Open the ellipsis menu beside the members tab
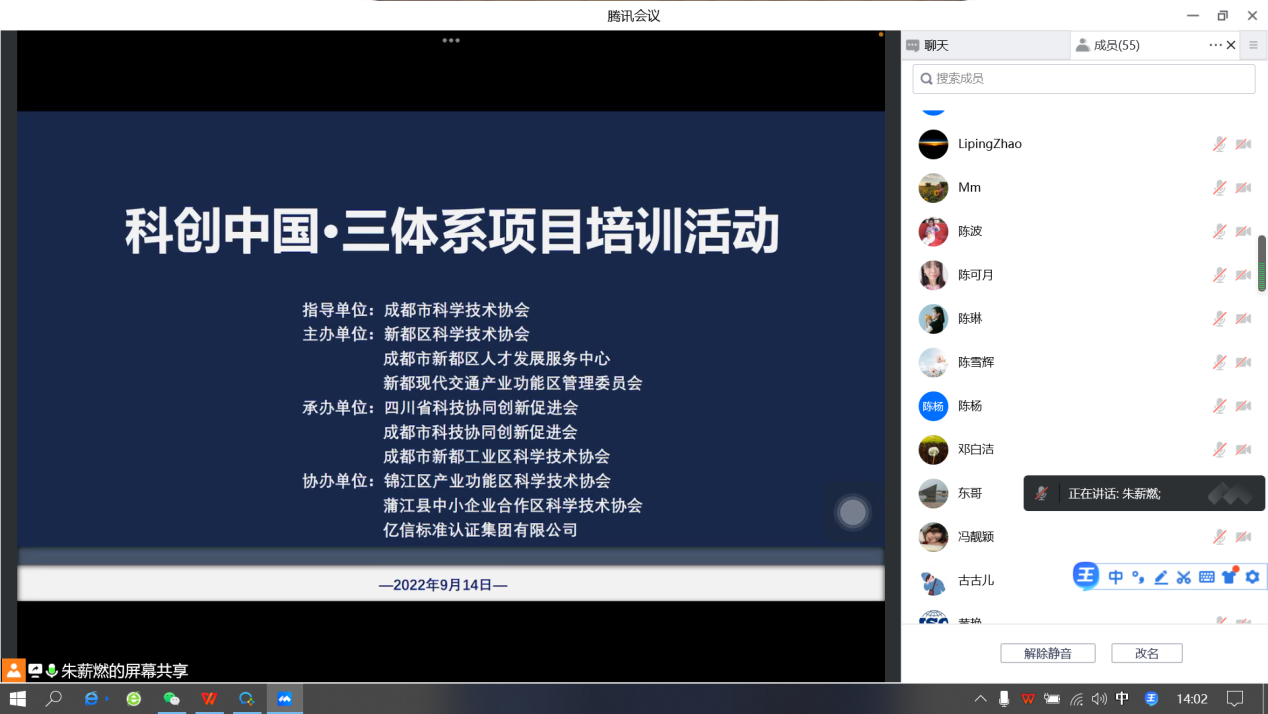 click(x=1214, y=45)
